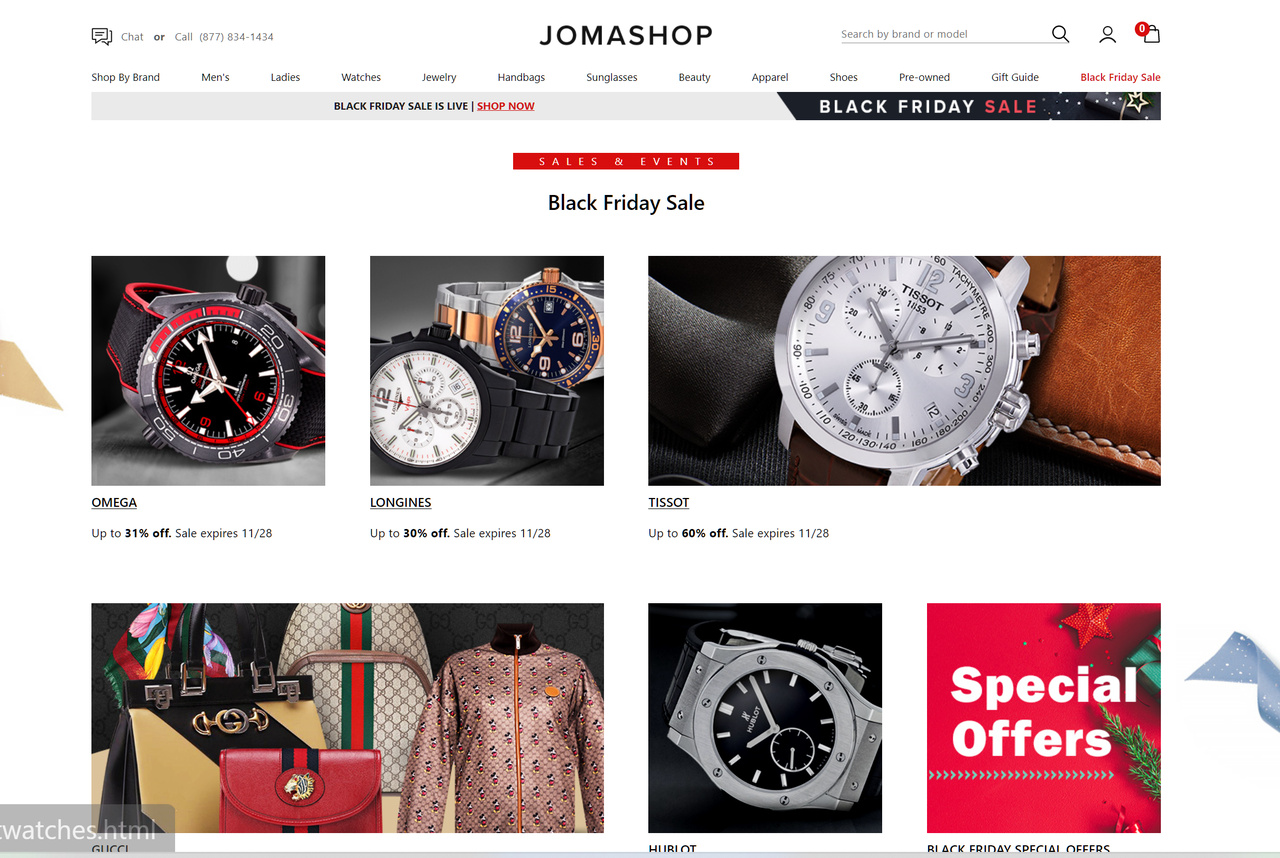Open the Watches menu

[x=361, y=77]
